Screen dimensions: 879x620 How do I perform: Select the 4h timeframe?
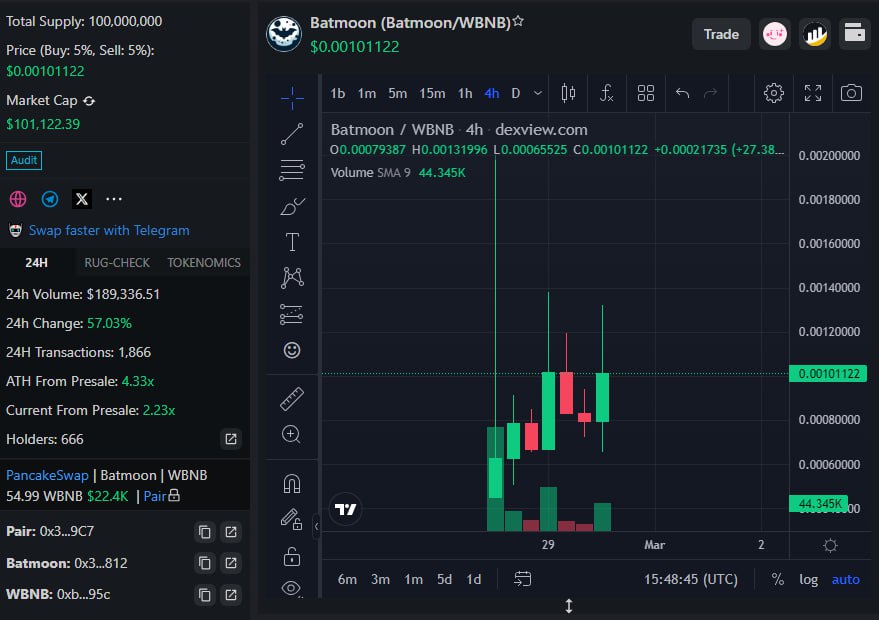tap(492, 93)
